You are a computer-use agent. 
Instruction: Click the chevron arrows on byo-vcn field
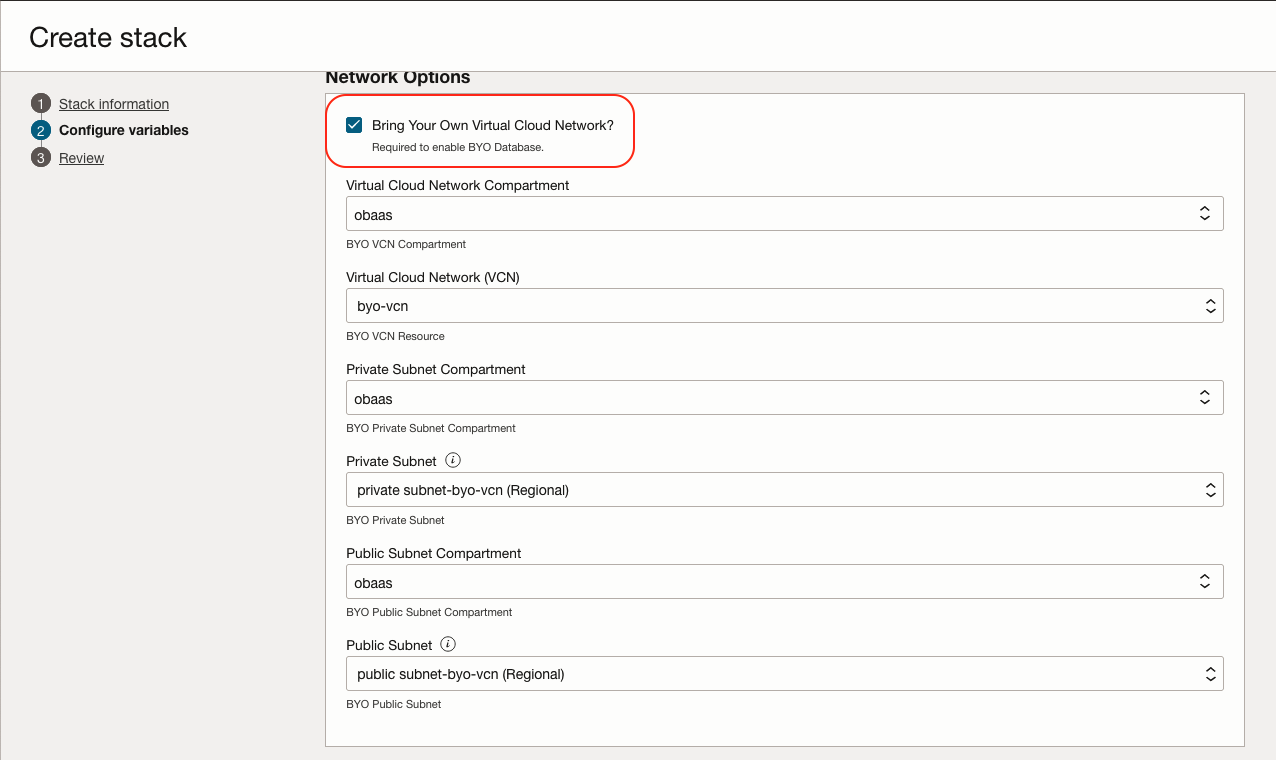tap(1209, 306)
